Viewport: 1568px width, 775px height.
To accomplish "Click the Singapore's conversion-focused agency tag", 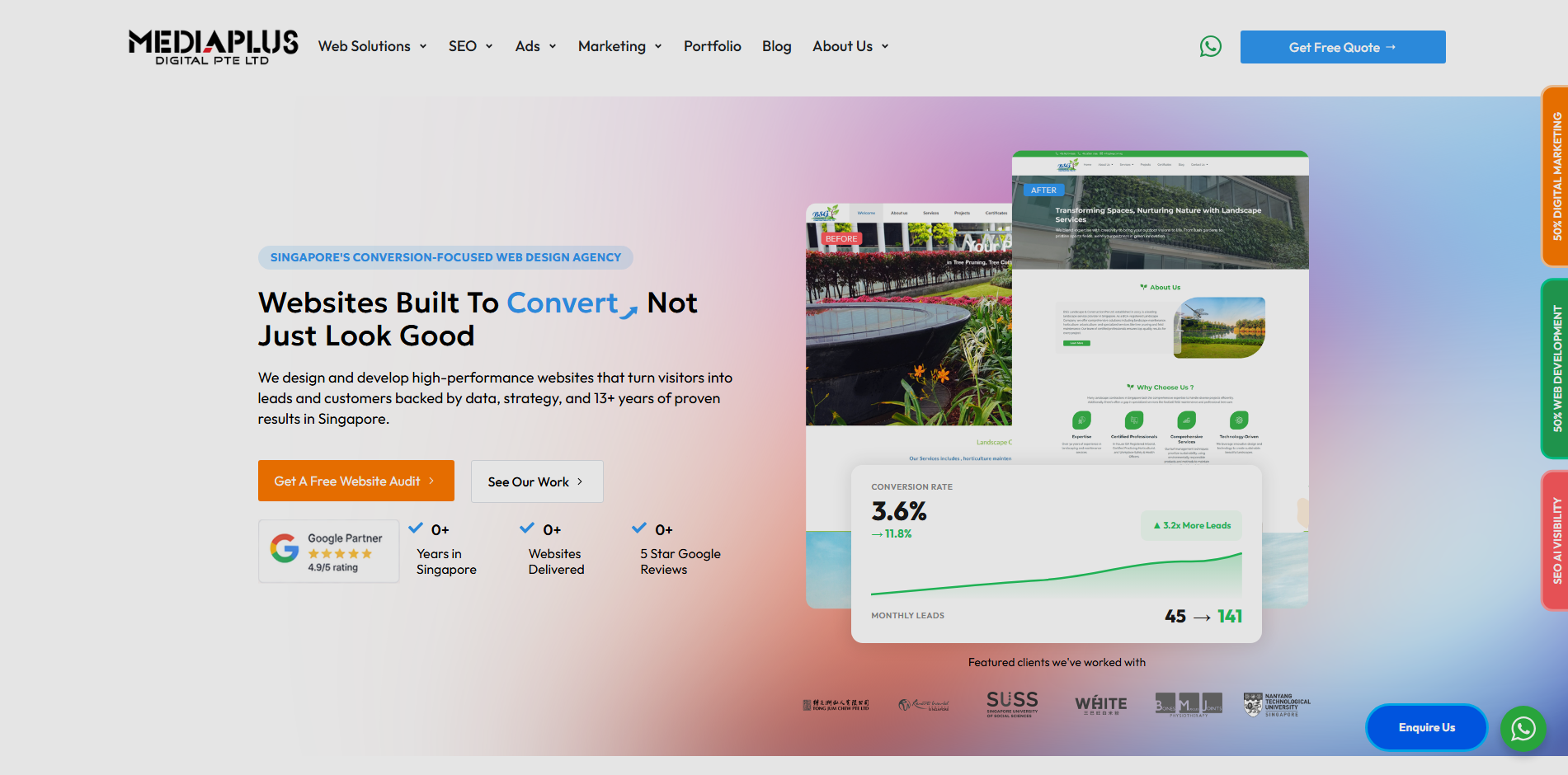I will tap(445, 257).
